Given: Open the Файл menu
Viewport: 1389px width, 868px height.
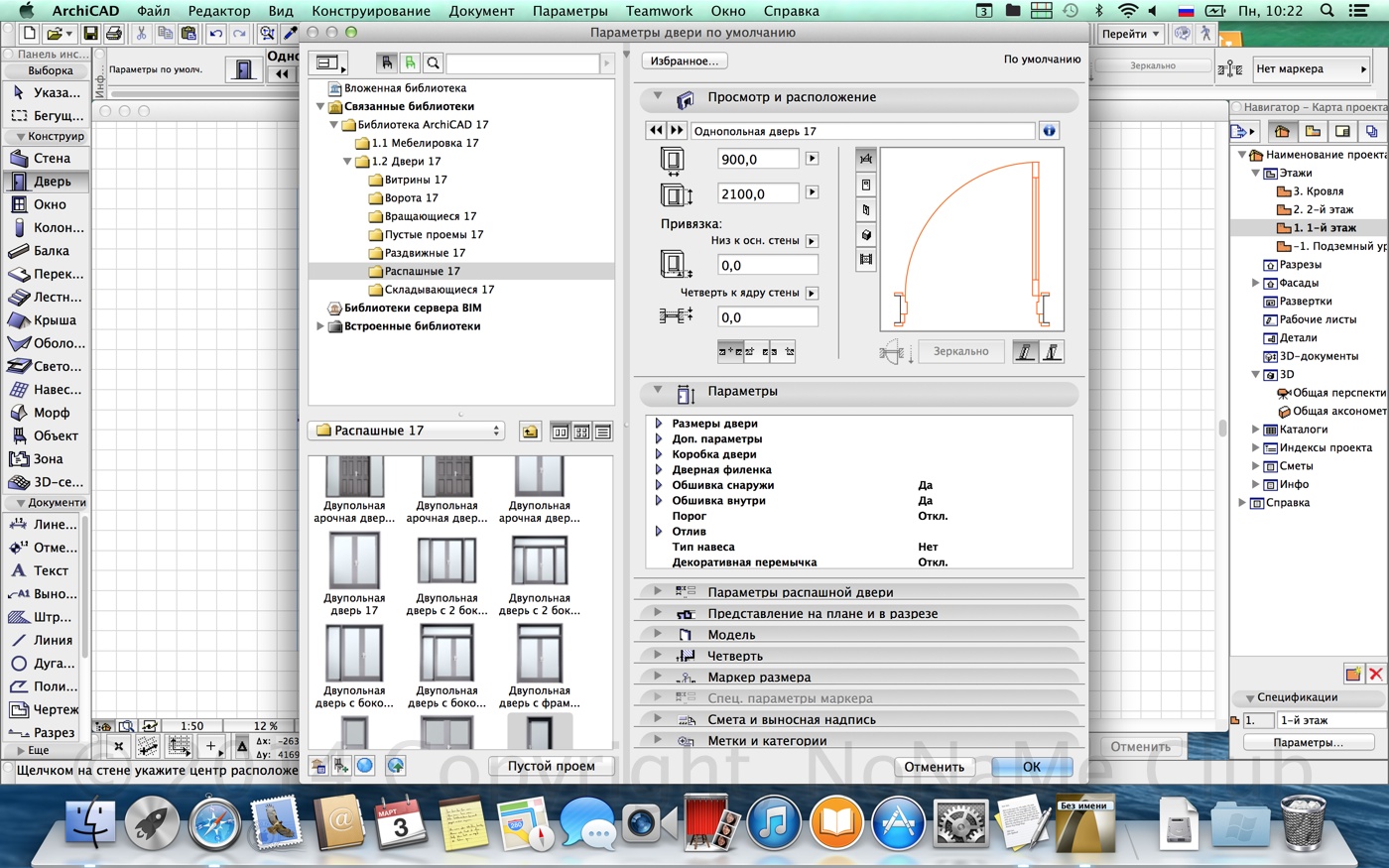Looking at the screenshot, I should pos(154,11).
